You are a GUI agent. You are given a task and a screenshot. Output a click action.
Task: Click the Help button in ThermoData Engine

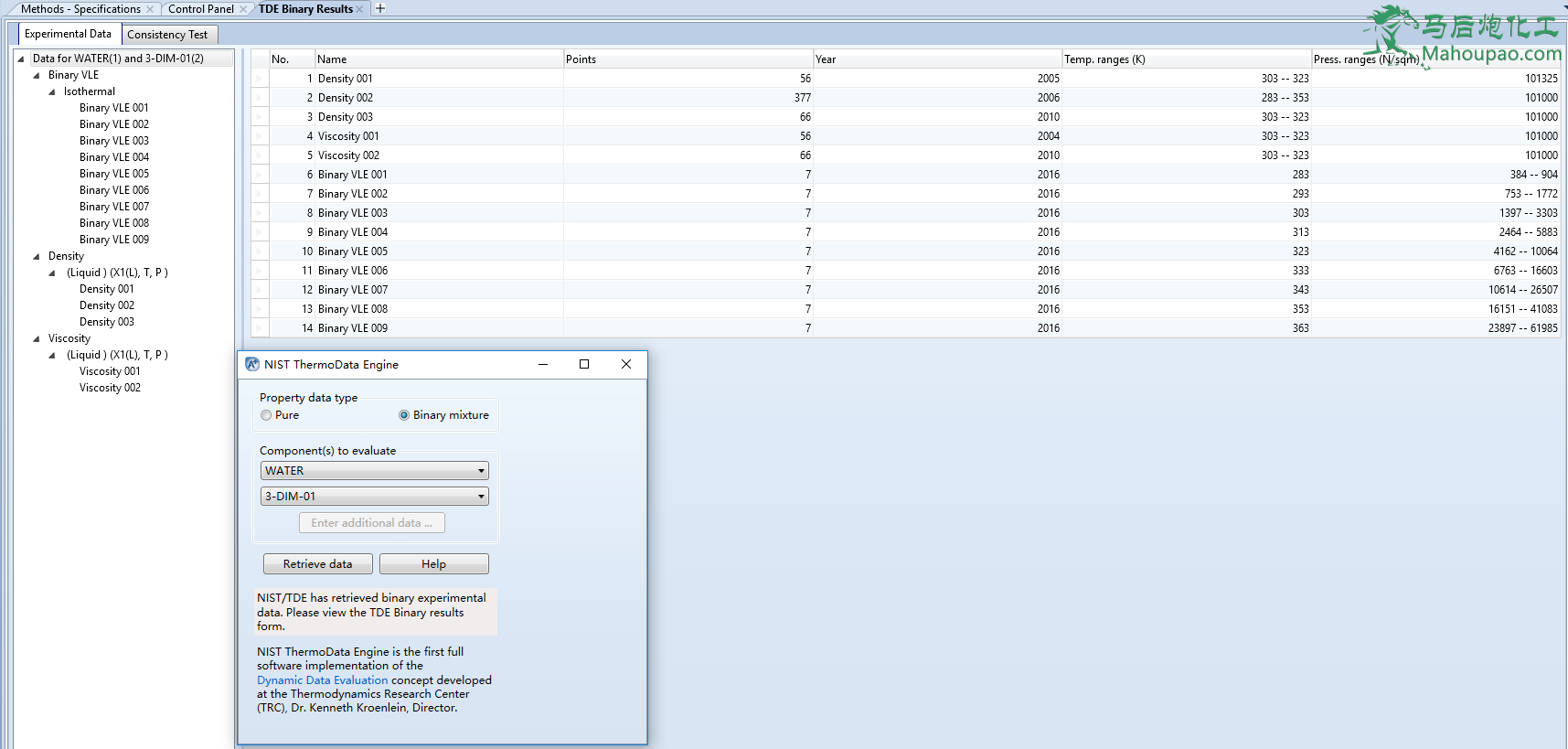pyautogui.click(x=434, y=564)
